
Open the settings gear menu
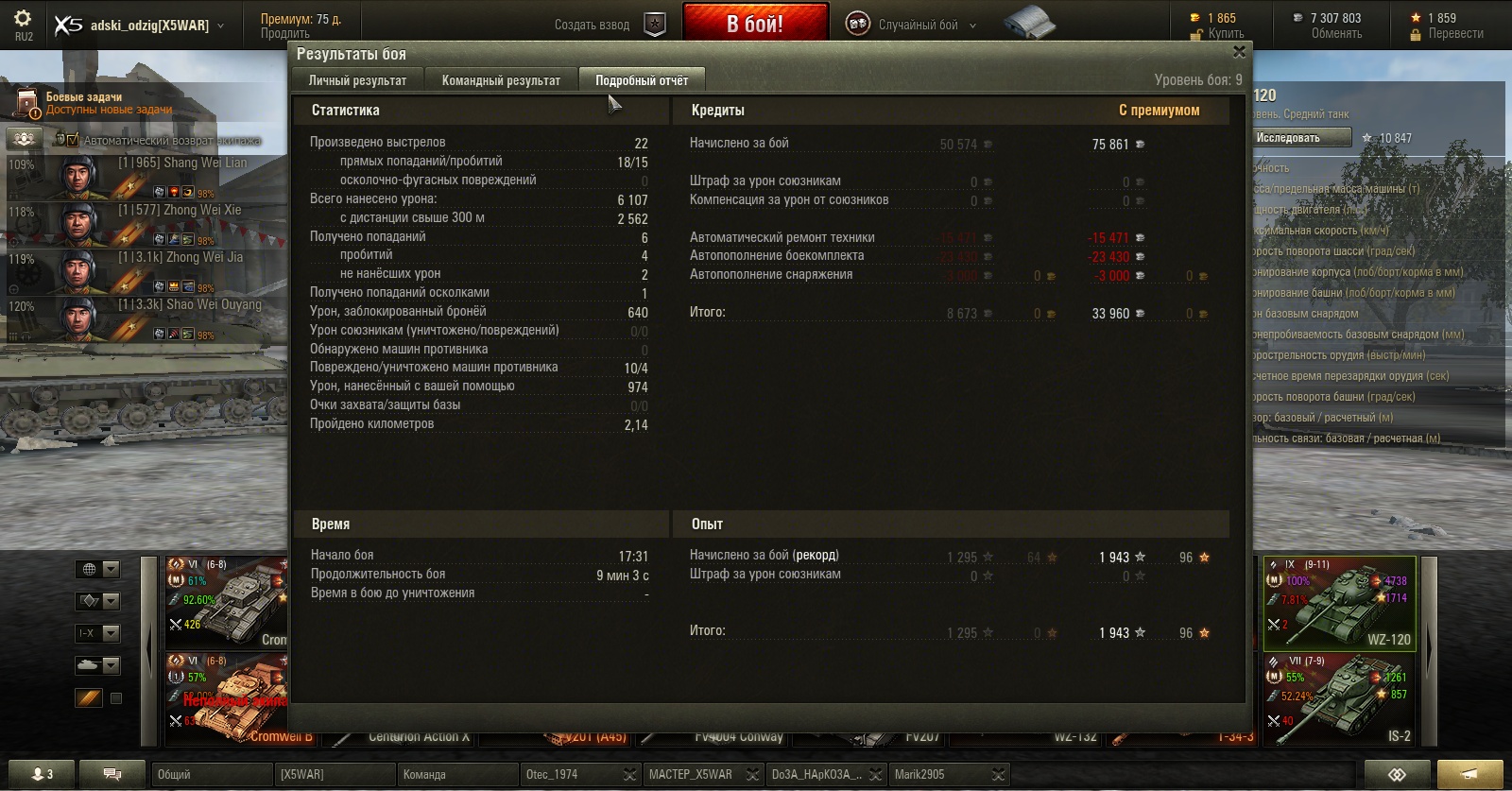pos(23,18)
